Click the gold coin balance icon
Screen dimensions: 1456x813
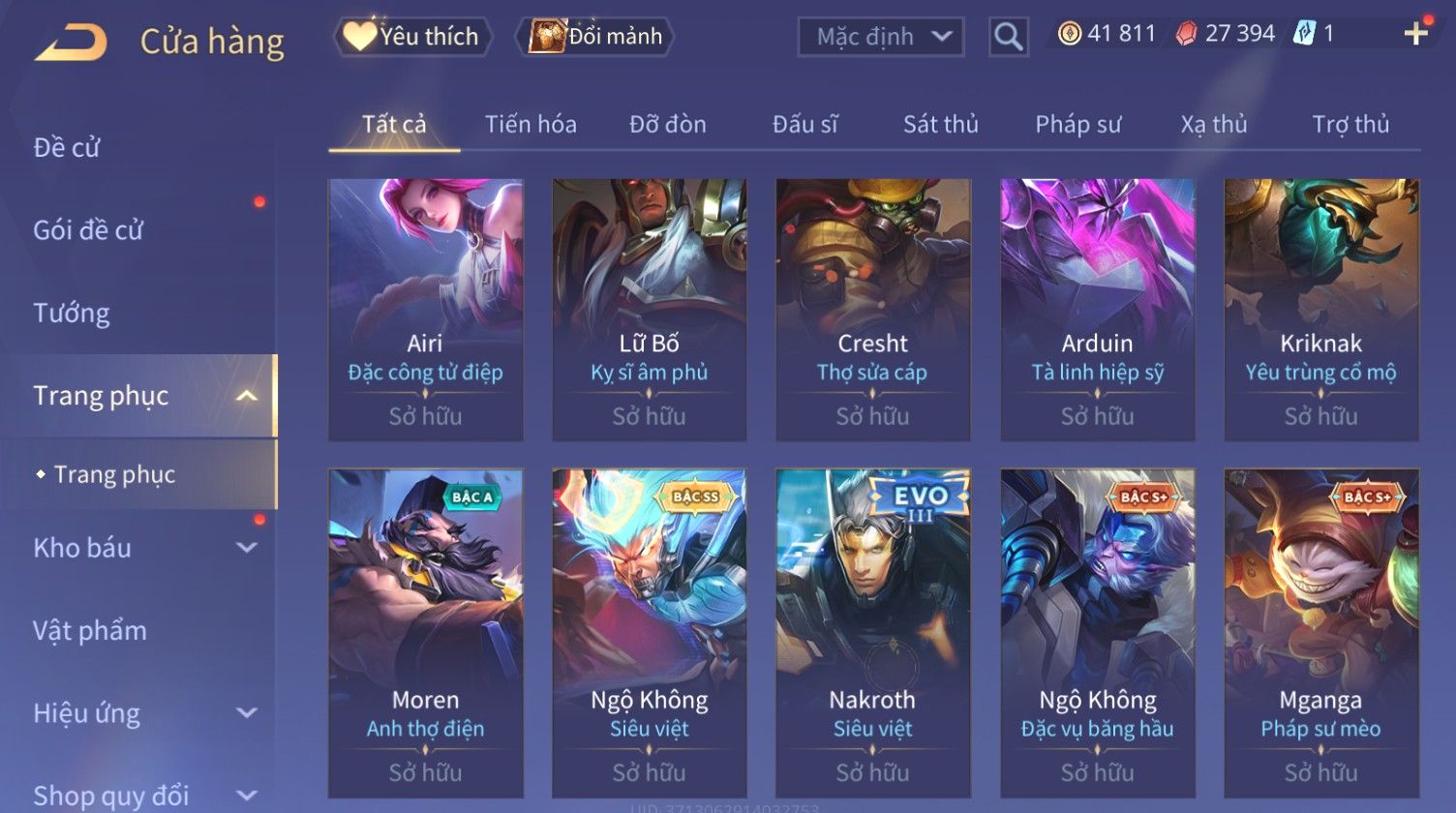point(1069,34)
